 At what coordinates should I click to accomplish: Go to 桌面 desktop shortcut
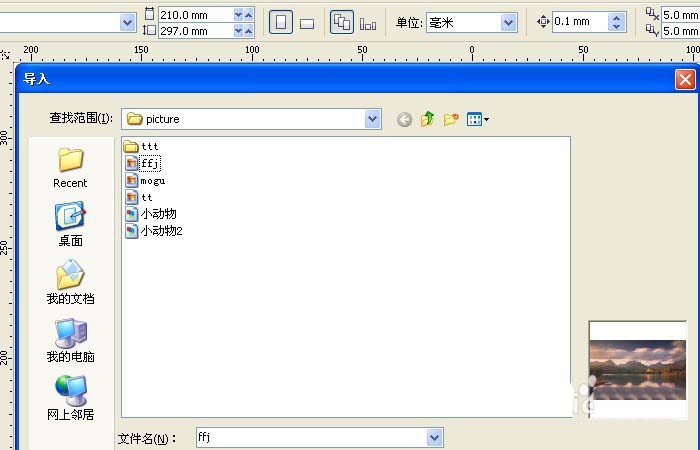click(x=70, y=225)
